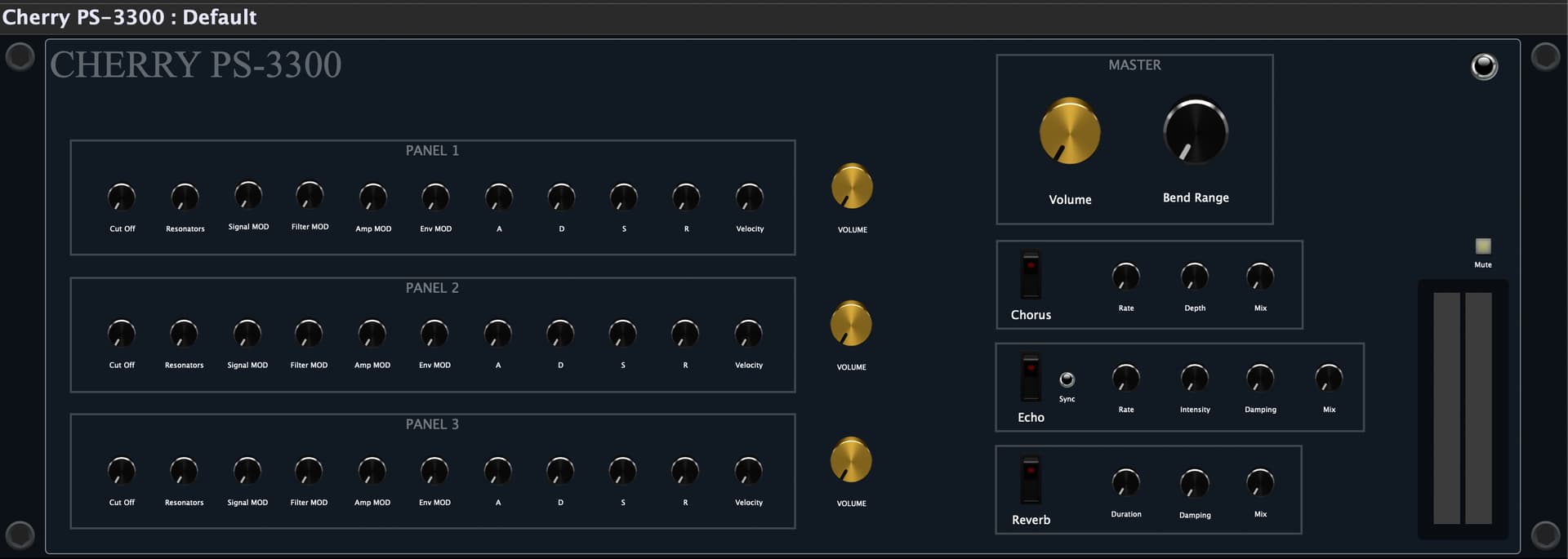Click the Reverb Duration knob

(1126, 482)
